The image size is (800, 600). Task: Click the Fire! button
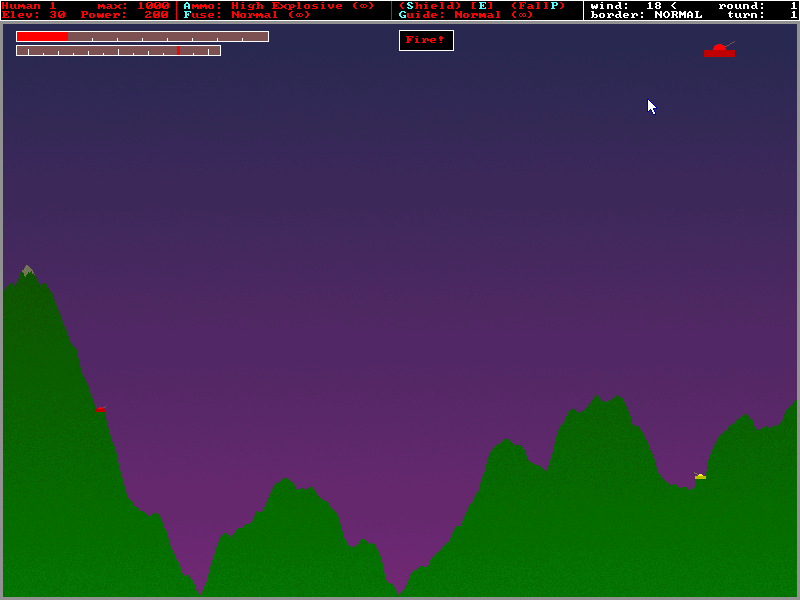point(426,40)
